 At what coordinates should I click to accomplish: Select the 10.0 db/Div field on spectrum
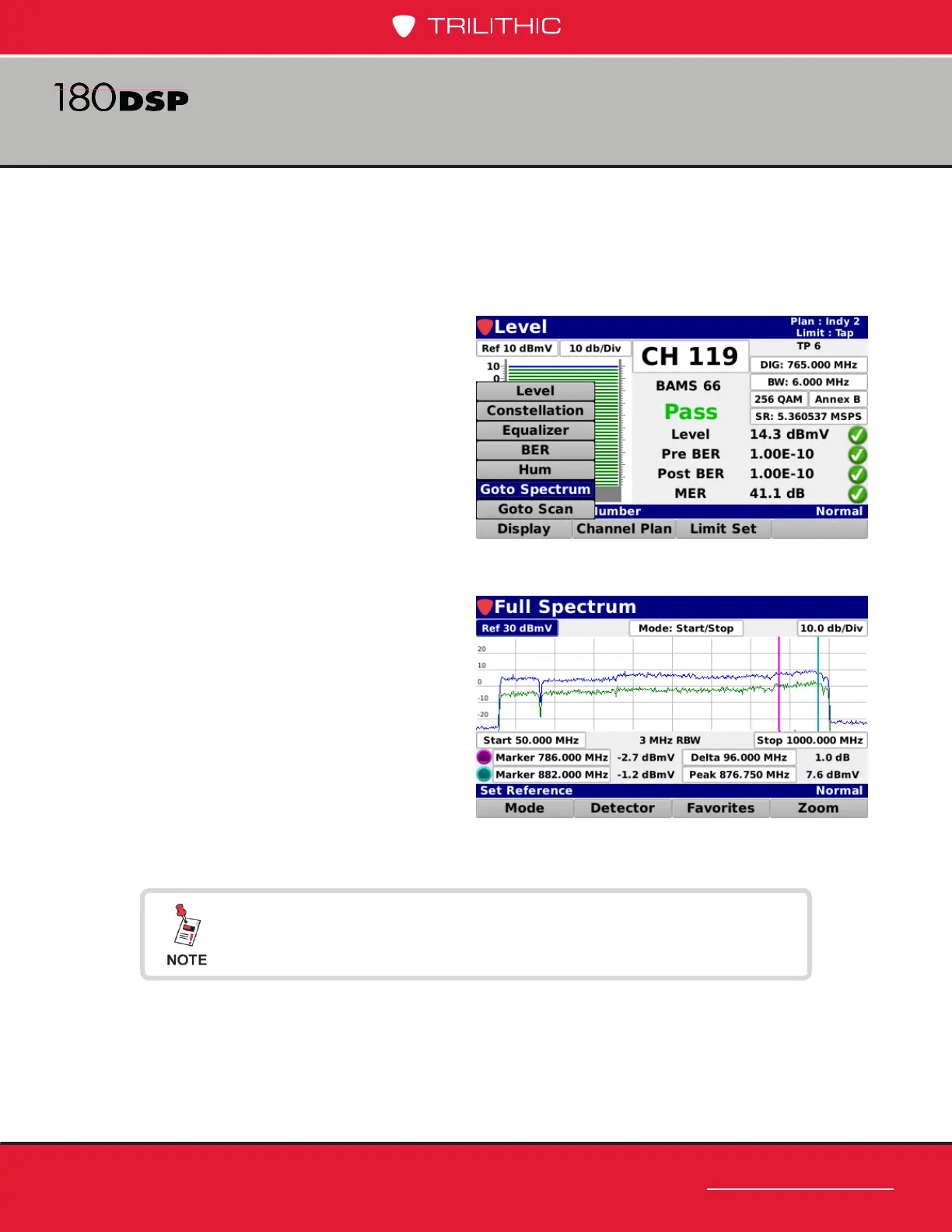click(x=831, y=628)
